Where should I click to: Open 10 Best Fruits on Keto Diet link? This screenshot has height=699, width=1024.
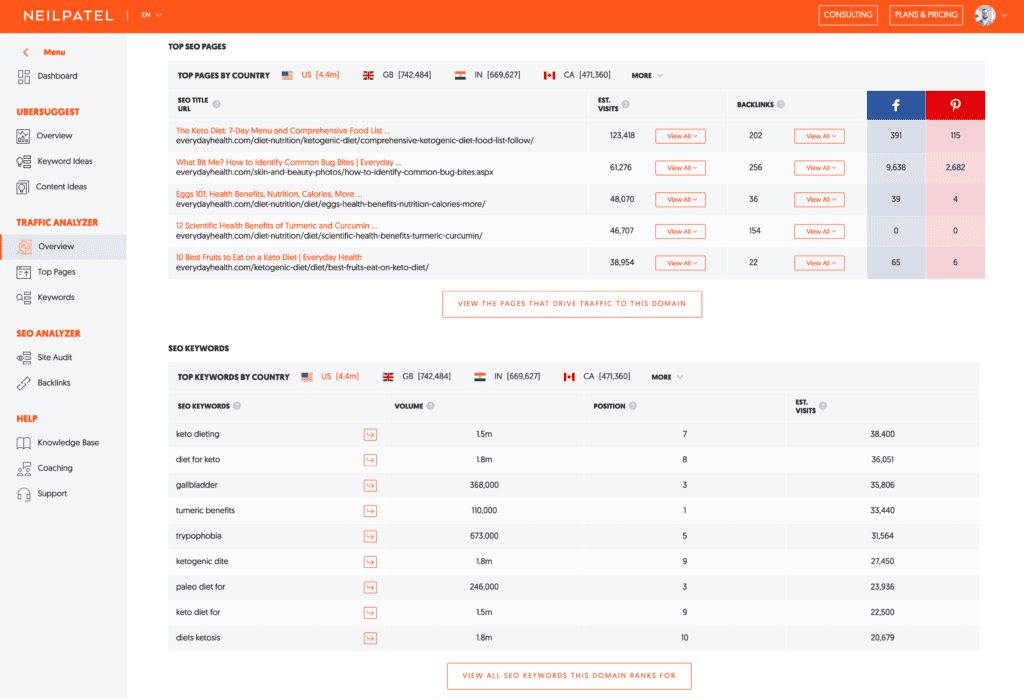coord(268,257)
